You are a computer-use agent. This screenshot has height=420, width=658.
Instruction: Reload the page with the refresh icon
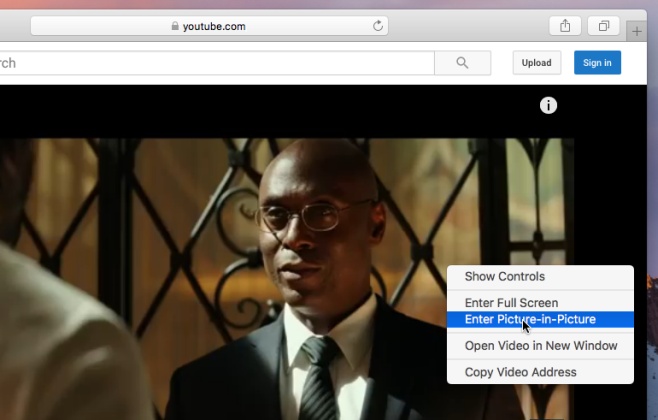pos(378,26)
